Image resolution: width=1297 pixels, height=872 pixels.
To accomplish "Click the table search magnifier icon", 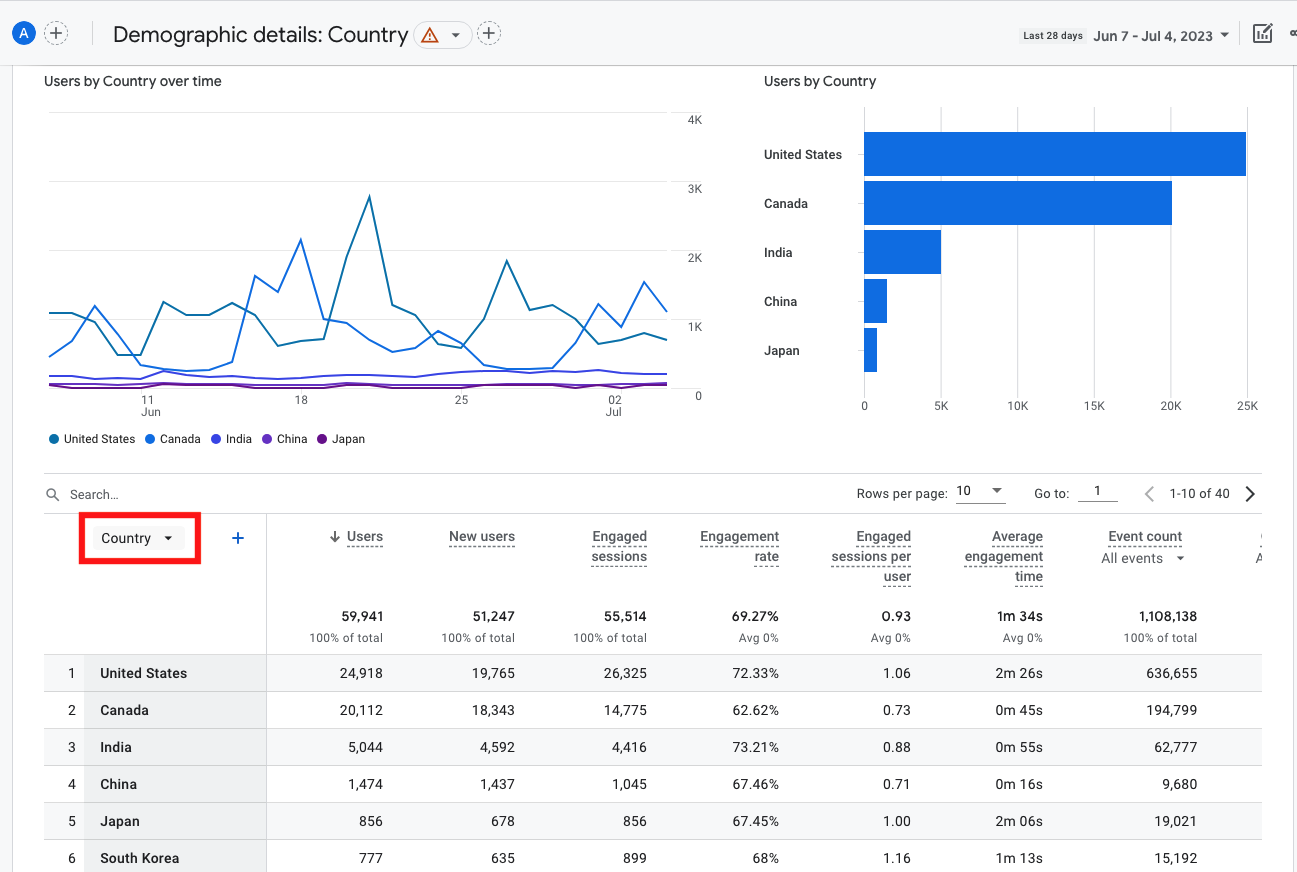I will tap(53, 495).
